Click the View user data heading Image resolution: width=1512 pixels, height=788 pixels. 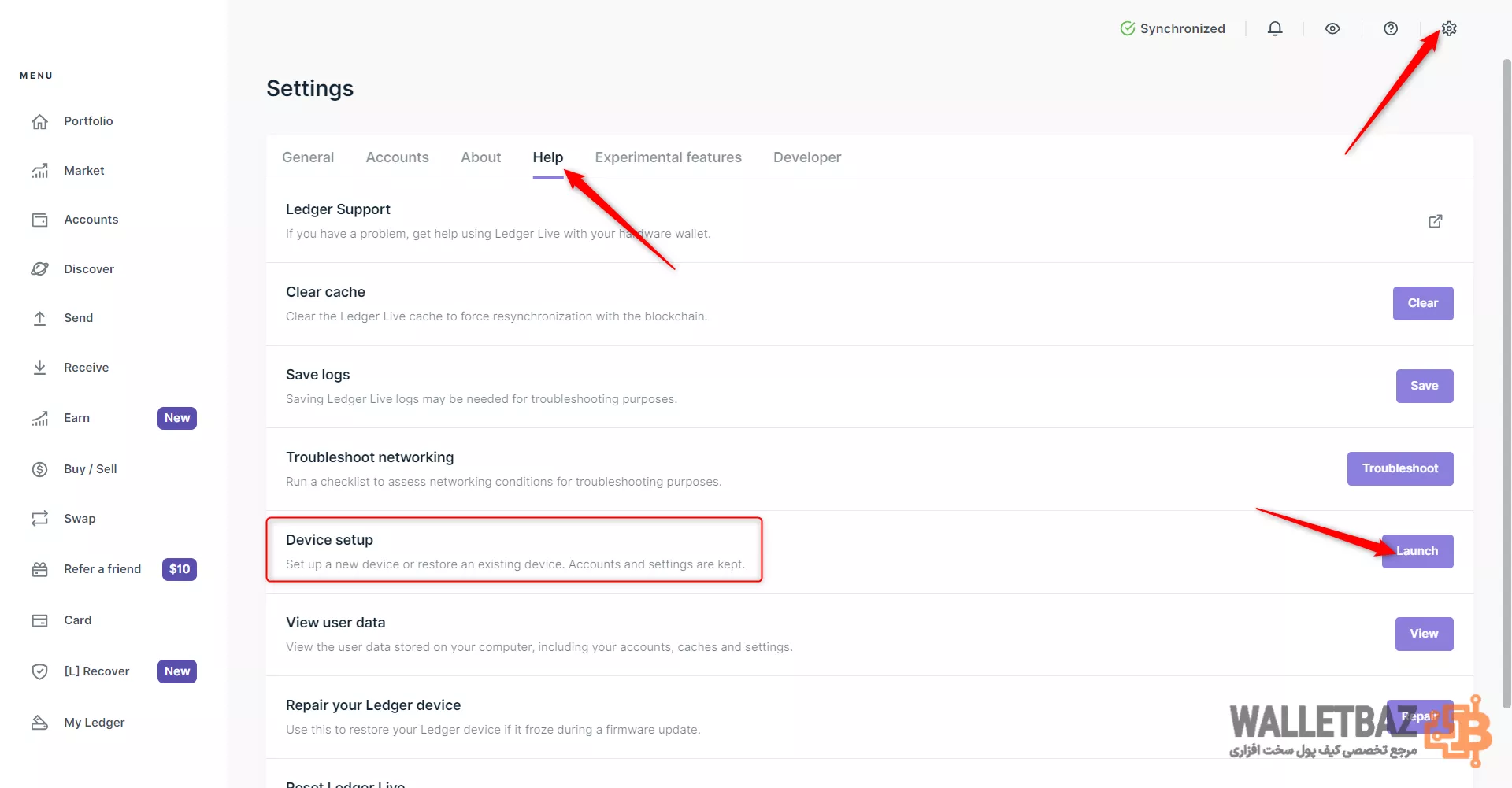point(335,623)
